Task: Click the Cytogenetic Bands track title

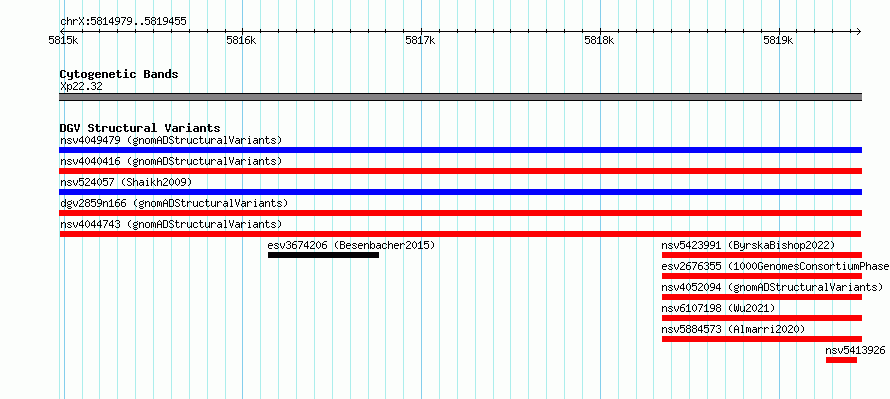Action: pyautogui.click(x=119, y=74)
